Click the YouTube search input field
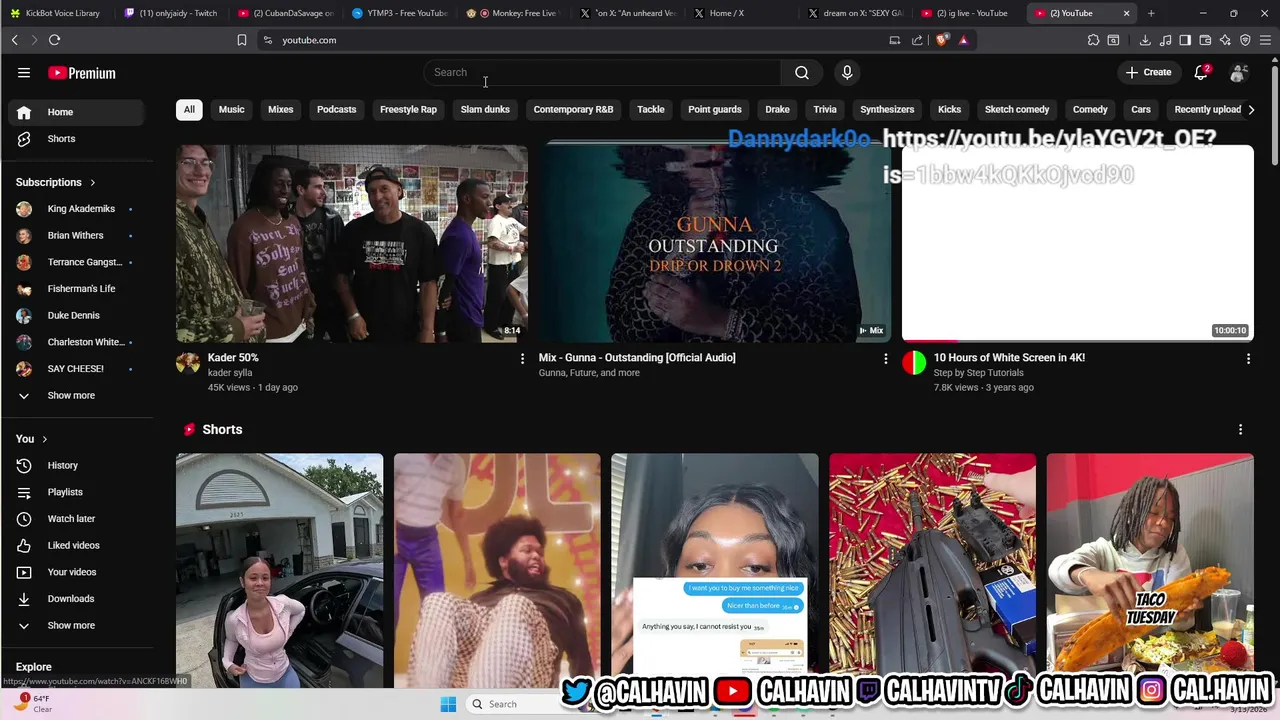This screenshot has height=720, width=1280. coord(604,72)
